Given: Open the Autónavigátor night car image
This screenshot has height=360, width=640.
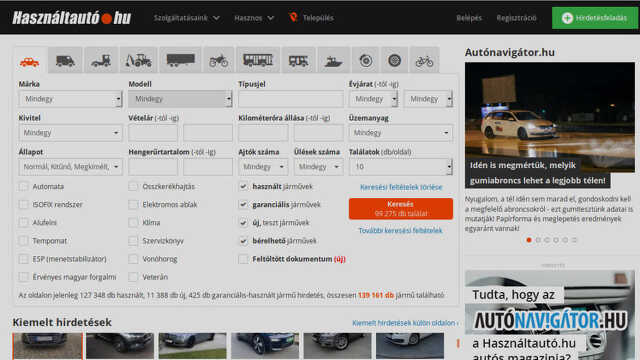Looking at the screenshot, I should click(549, 117).
